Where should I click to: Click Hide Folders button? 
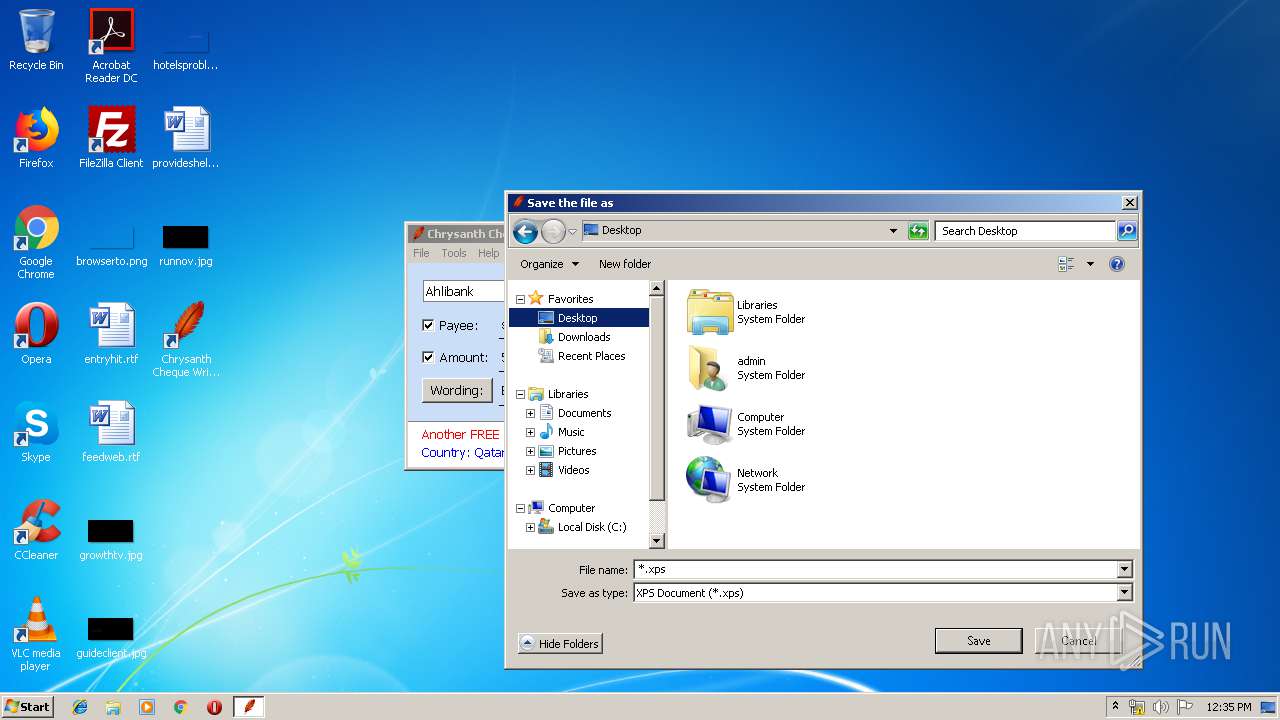[560, 644]
